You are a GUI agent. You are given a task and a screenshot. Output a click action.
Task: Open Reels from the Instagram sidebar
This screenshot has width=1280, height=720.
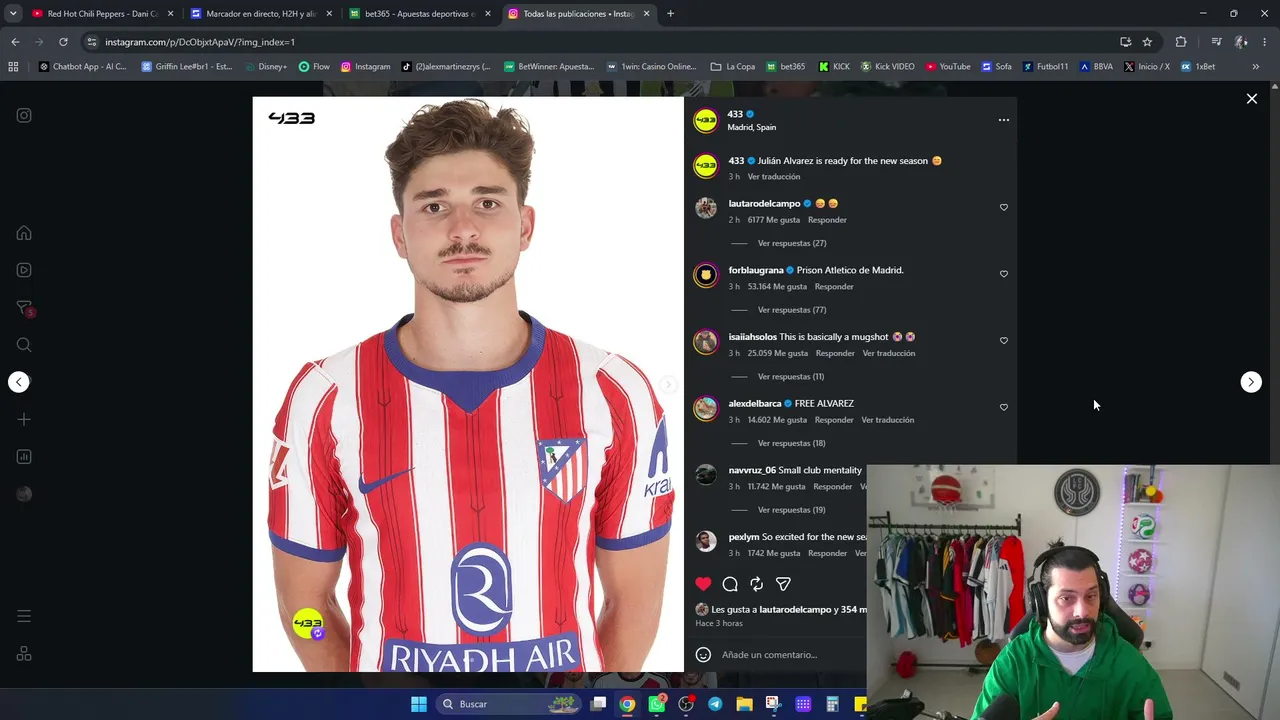tap(24, 270)
